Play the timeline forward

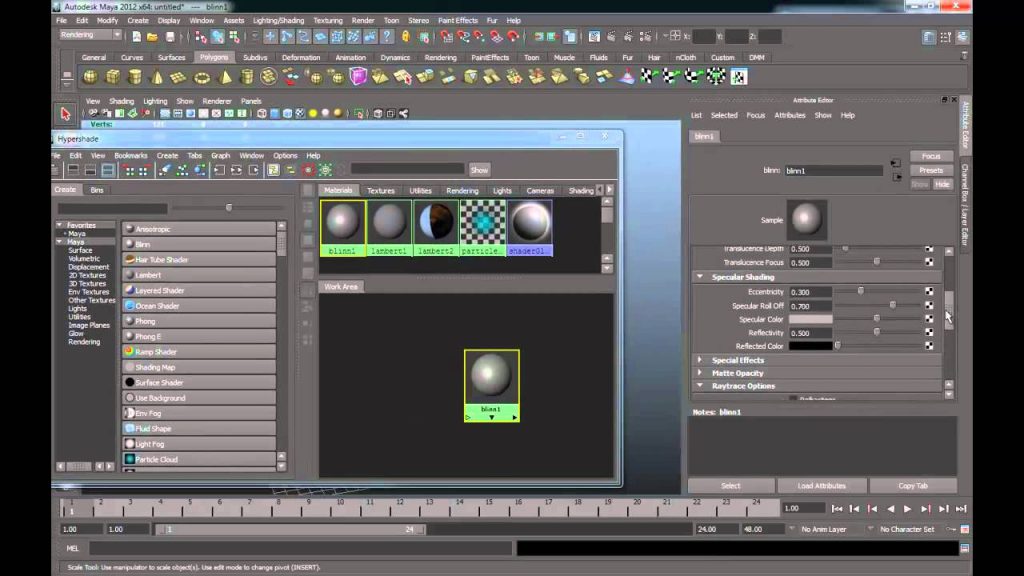(x=907, y=509)
